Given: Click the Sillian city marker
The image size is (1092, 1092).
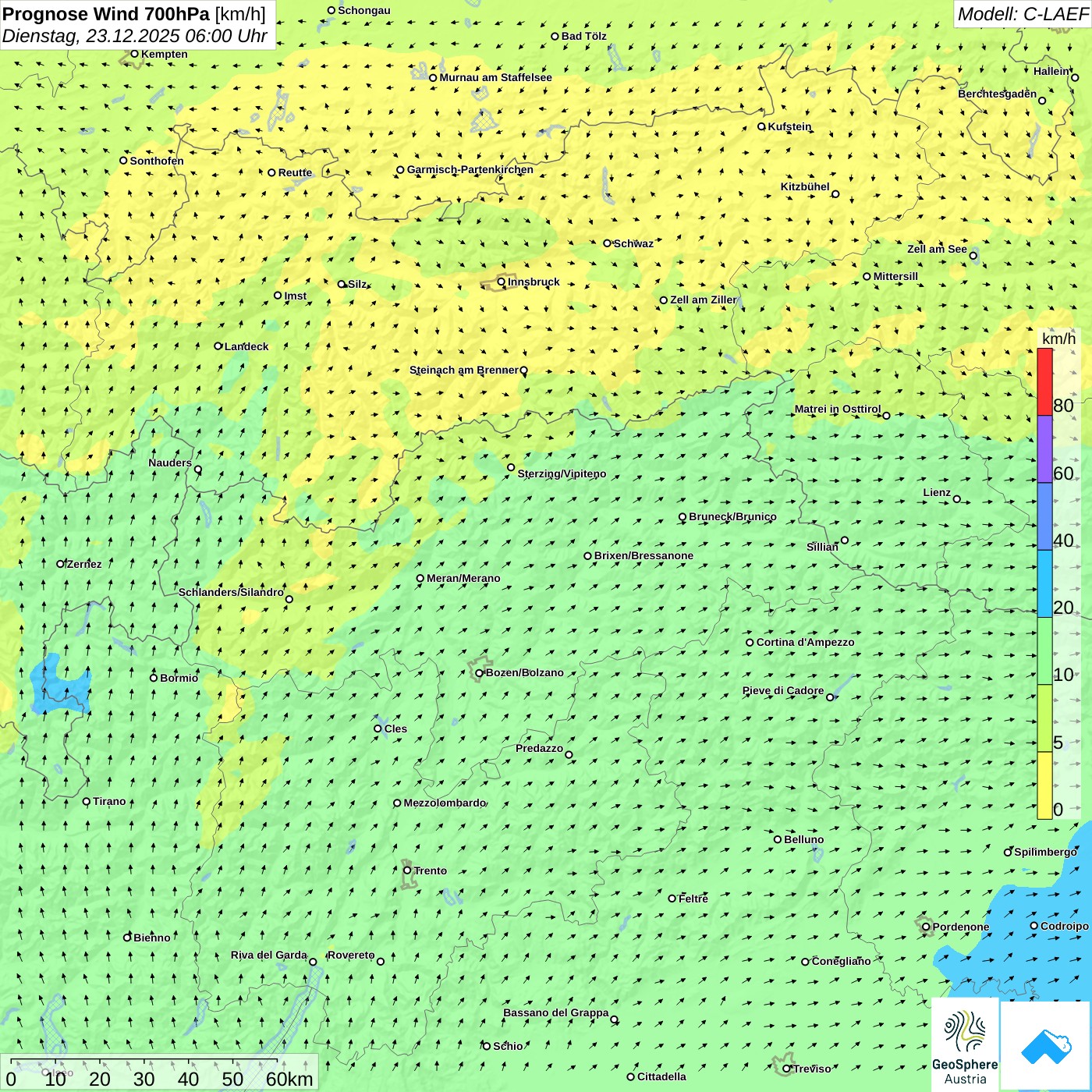Looking at the screenshot, I should pos(845,540).
